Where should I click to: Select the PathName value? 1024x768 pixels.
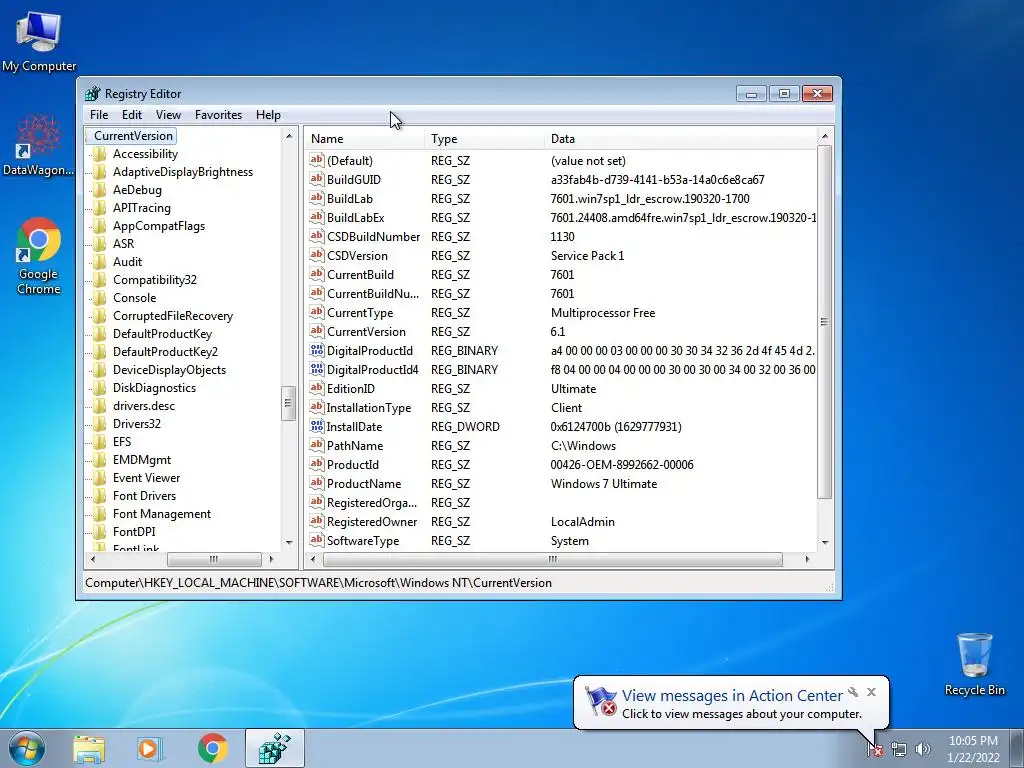[355, 445]
